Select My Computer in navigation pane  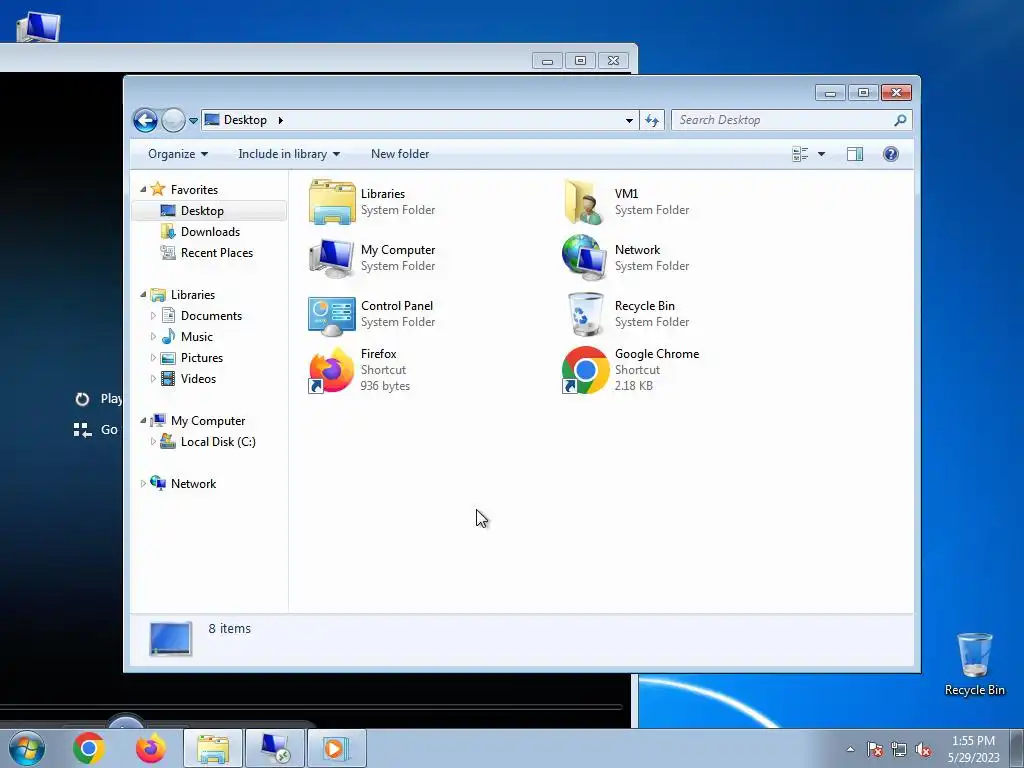pos(208,421)
